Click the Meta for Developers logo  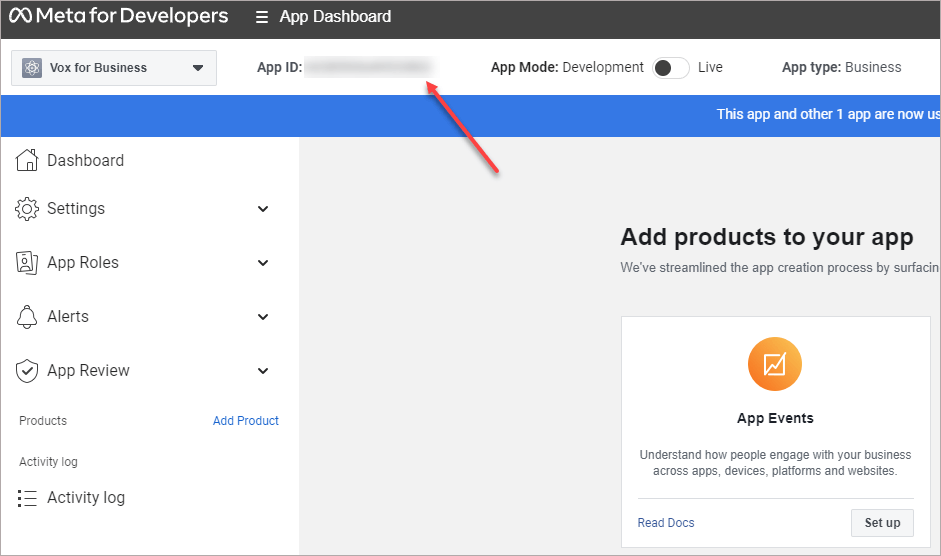tap(119, 16)
